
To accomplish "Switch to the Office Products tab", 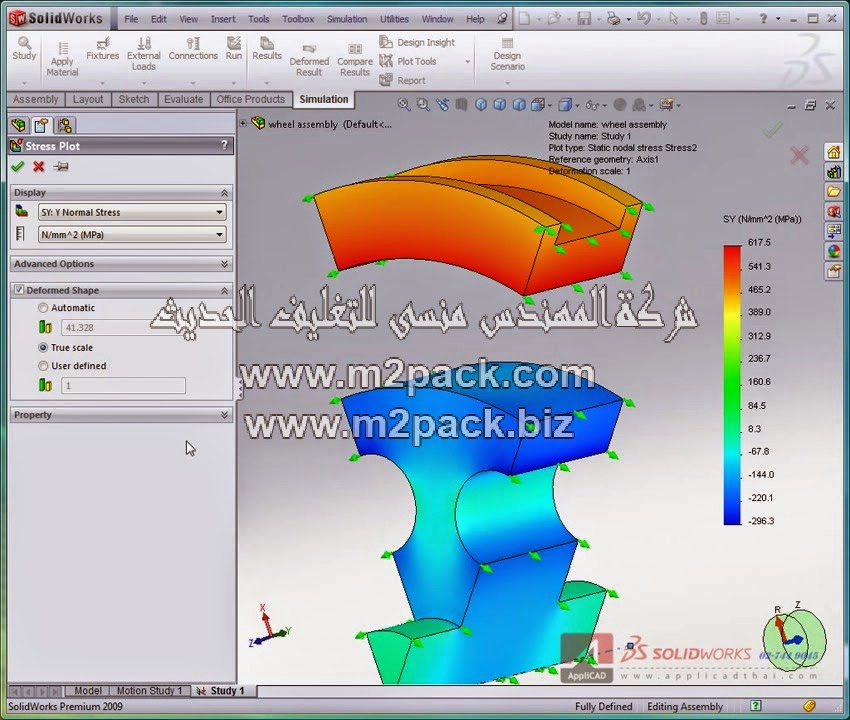I will tap(250, 99).
